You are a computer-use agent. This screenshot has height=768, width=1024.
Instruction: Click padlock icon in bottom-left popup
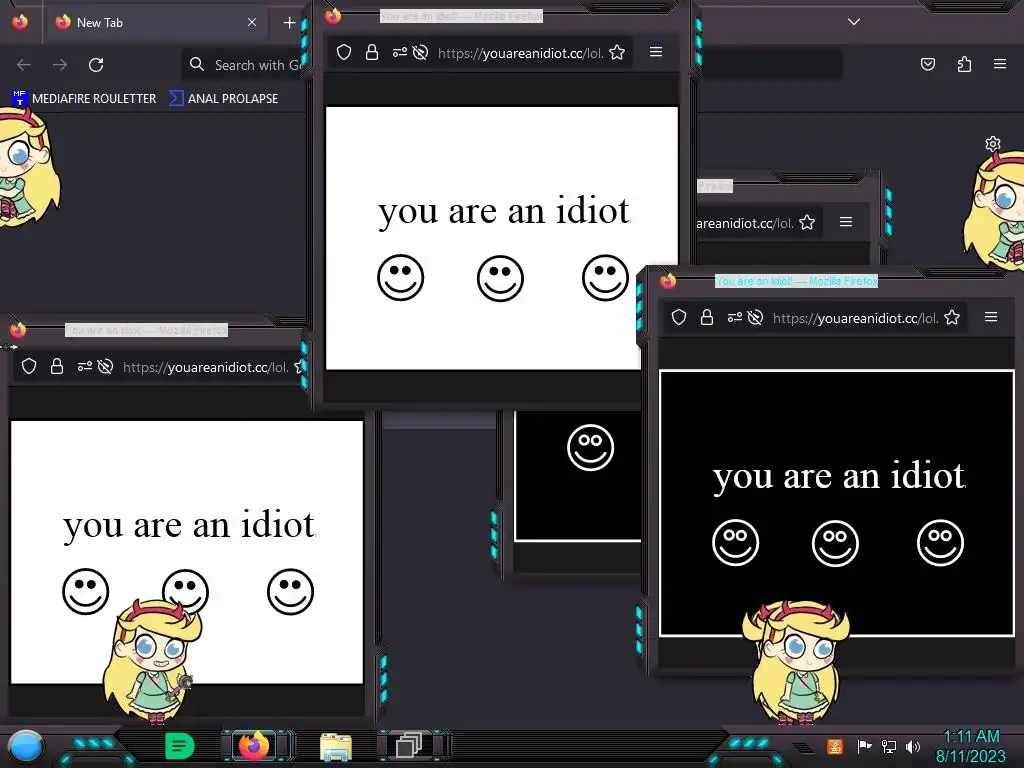(57, 366)
